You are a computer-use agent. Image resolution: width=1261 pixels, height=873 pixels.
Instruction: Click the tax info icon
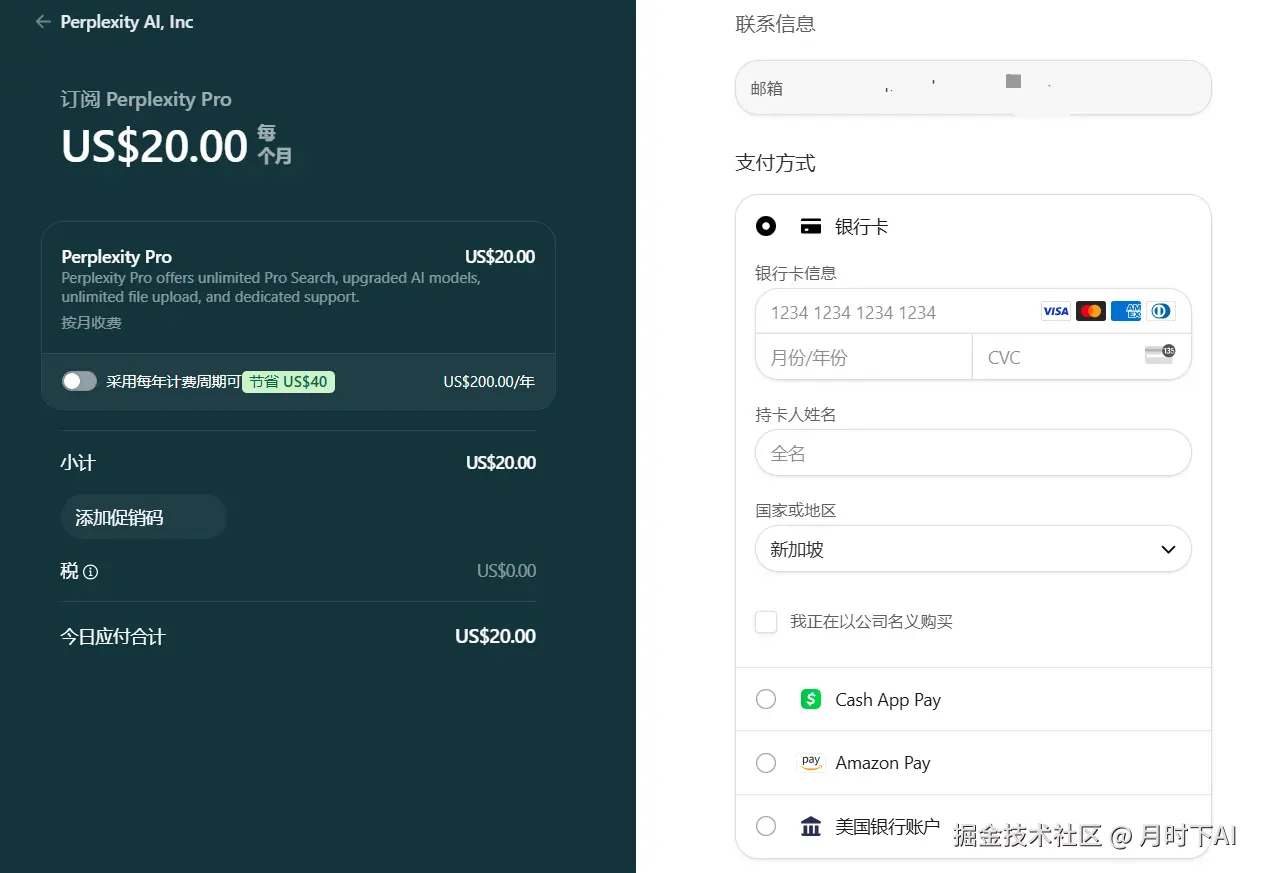click(x=91, y=572)
